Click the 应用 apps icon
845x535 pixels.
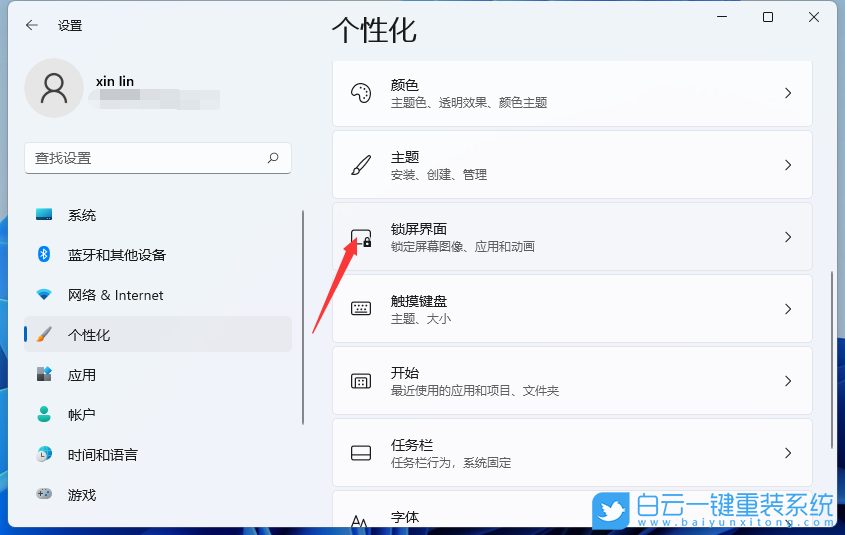(x=44, y=374)
